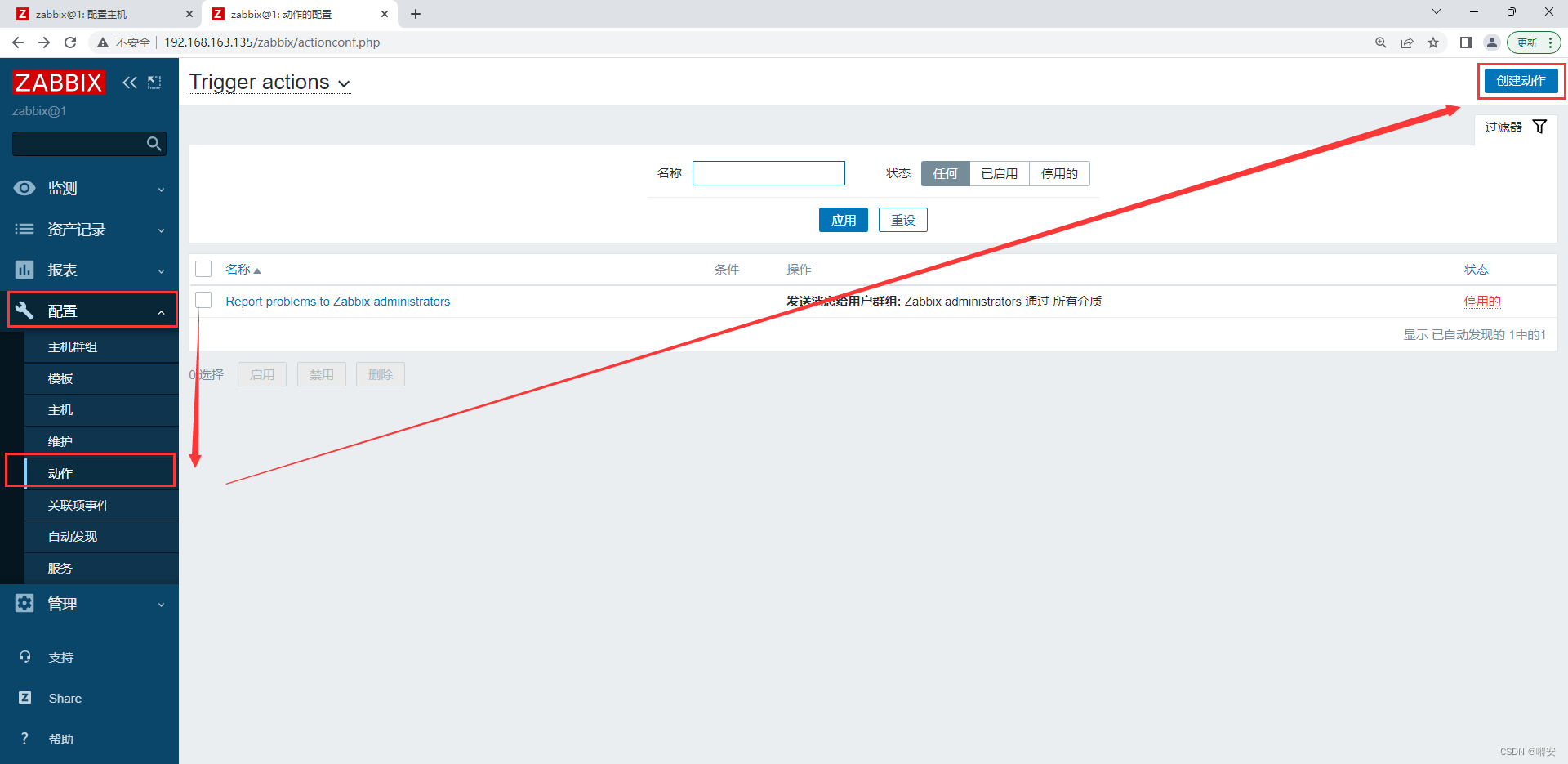
Task: Go forward with browser forward arrow
Action: tap(44, 42)
